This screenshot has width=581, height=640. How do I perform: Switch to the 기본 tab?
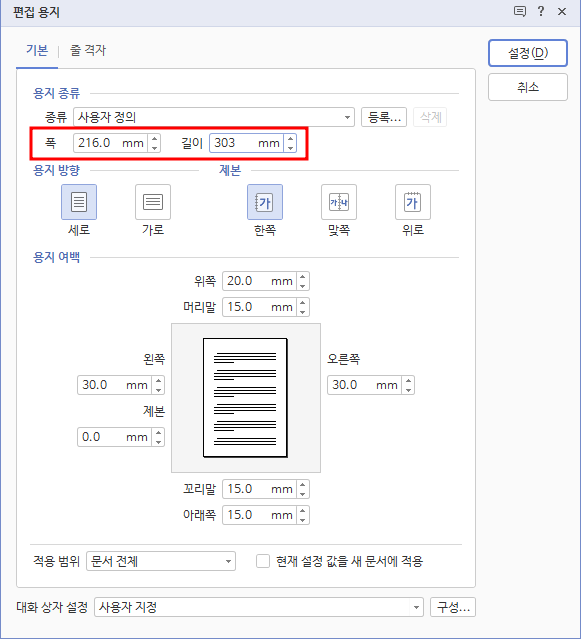point(37,50)
